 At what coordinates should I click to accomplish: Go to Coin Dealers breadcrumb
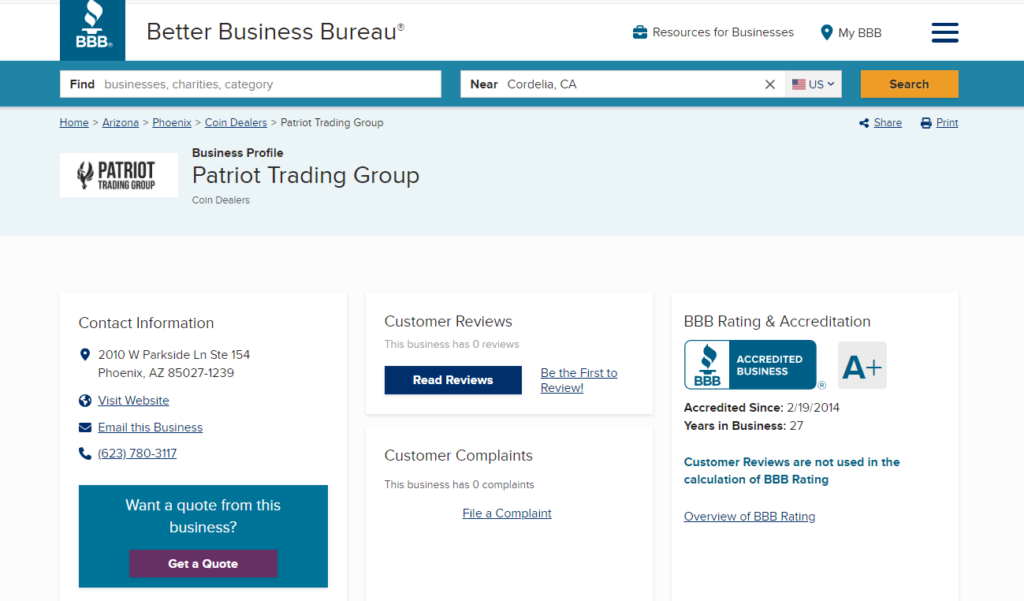(236, 123)
